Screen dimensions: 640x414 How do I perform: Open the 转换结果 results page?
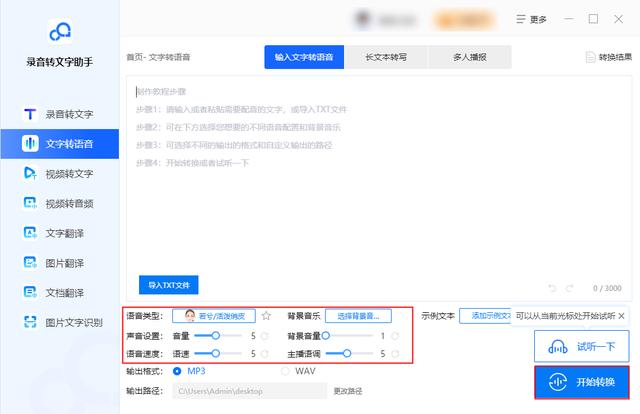(x=608, y=58)
